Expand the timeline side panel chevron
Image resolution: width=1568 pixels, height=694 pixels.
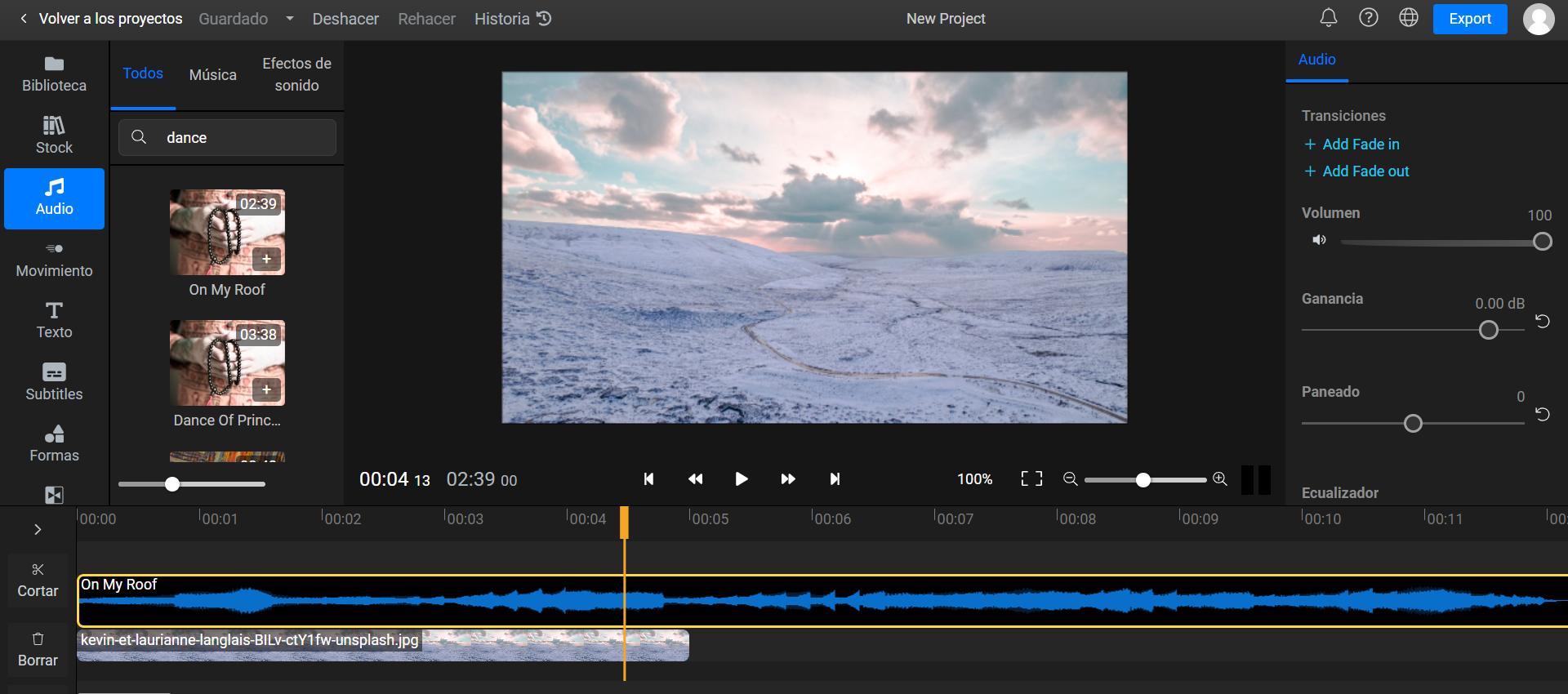click(38, 530)
